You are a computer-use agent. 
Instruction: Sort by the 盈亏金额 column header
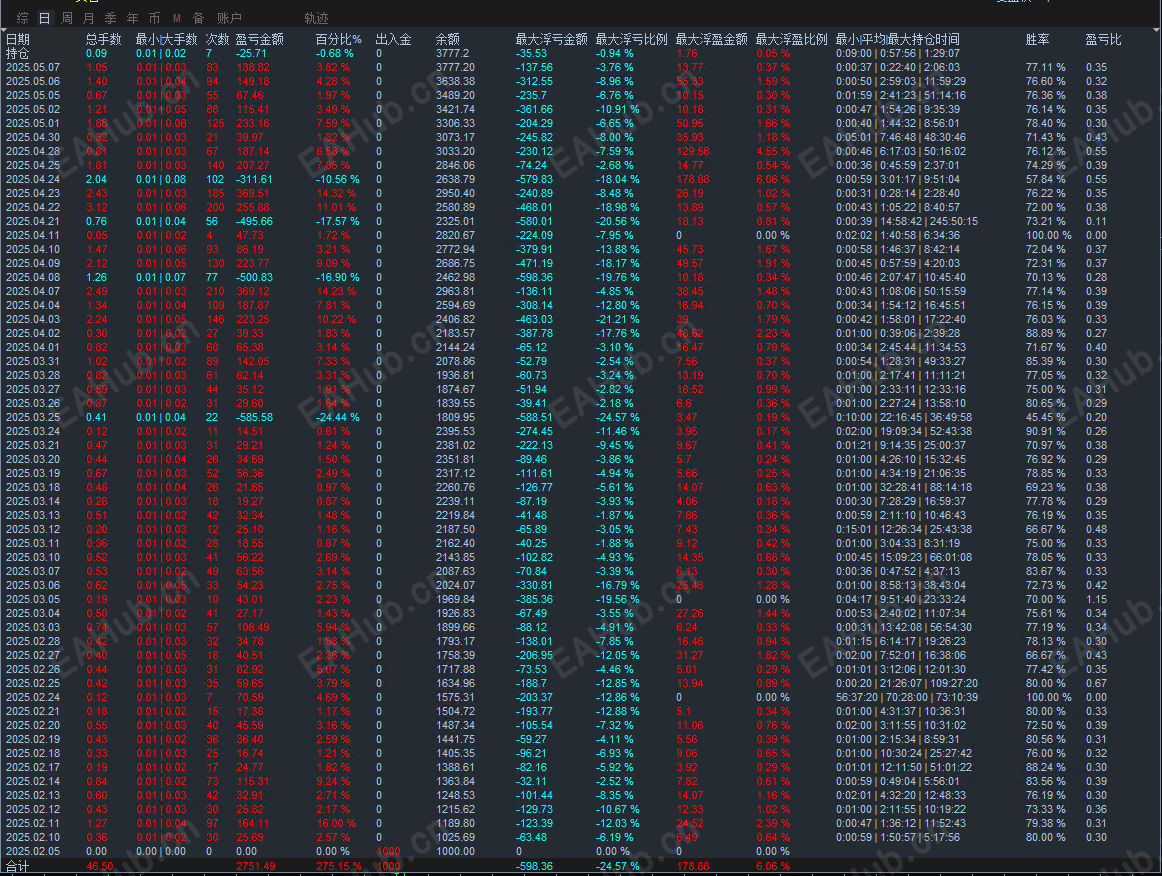pos(259,39)
